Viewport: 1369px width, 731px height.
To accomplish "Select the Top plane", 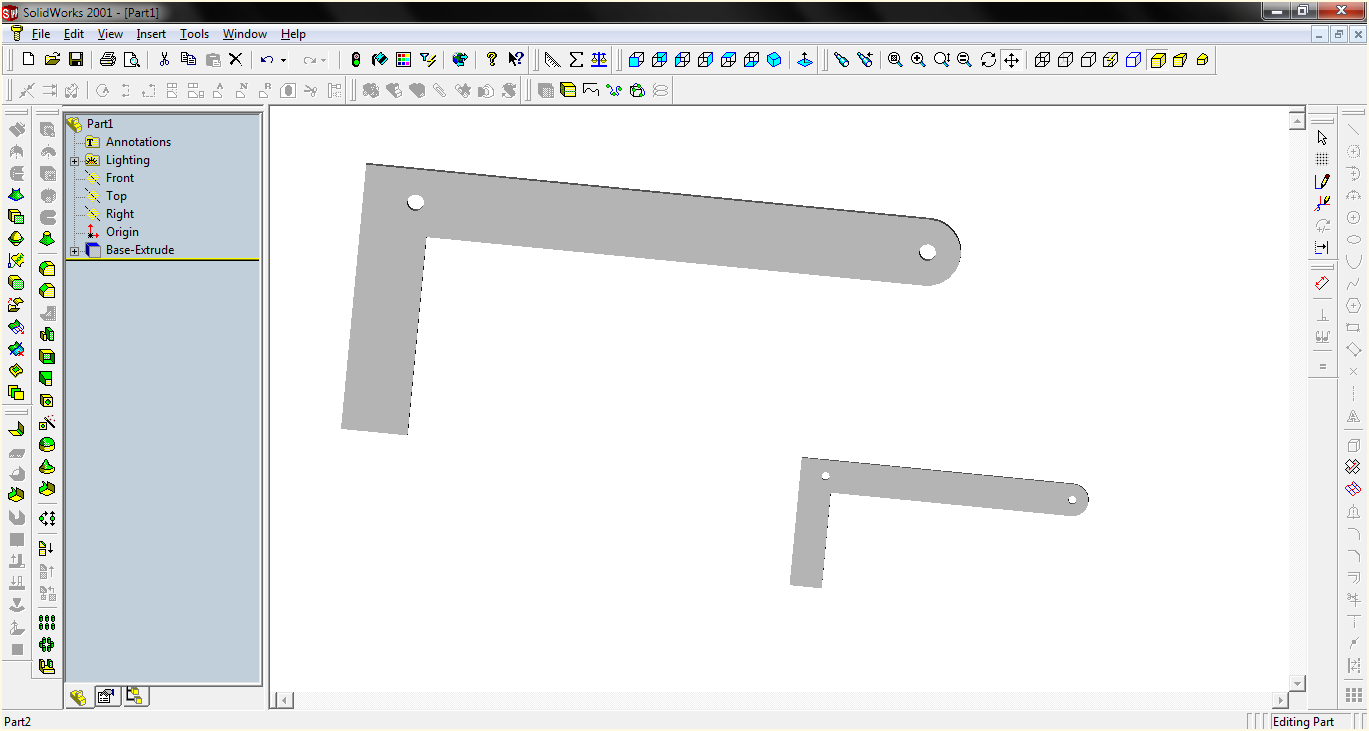I will 116,196.
